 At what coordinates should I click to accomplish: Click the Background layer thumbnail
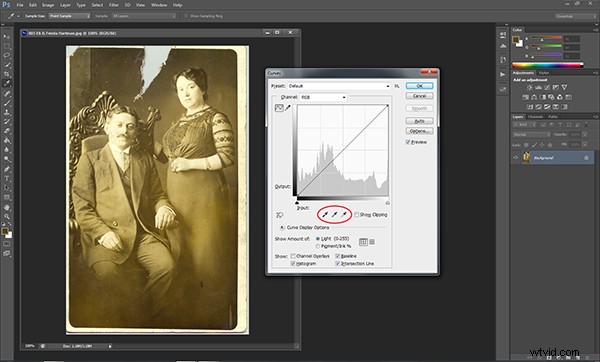click(x=527, y=157)
